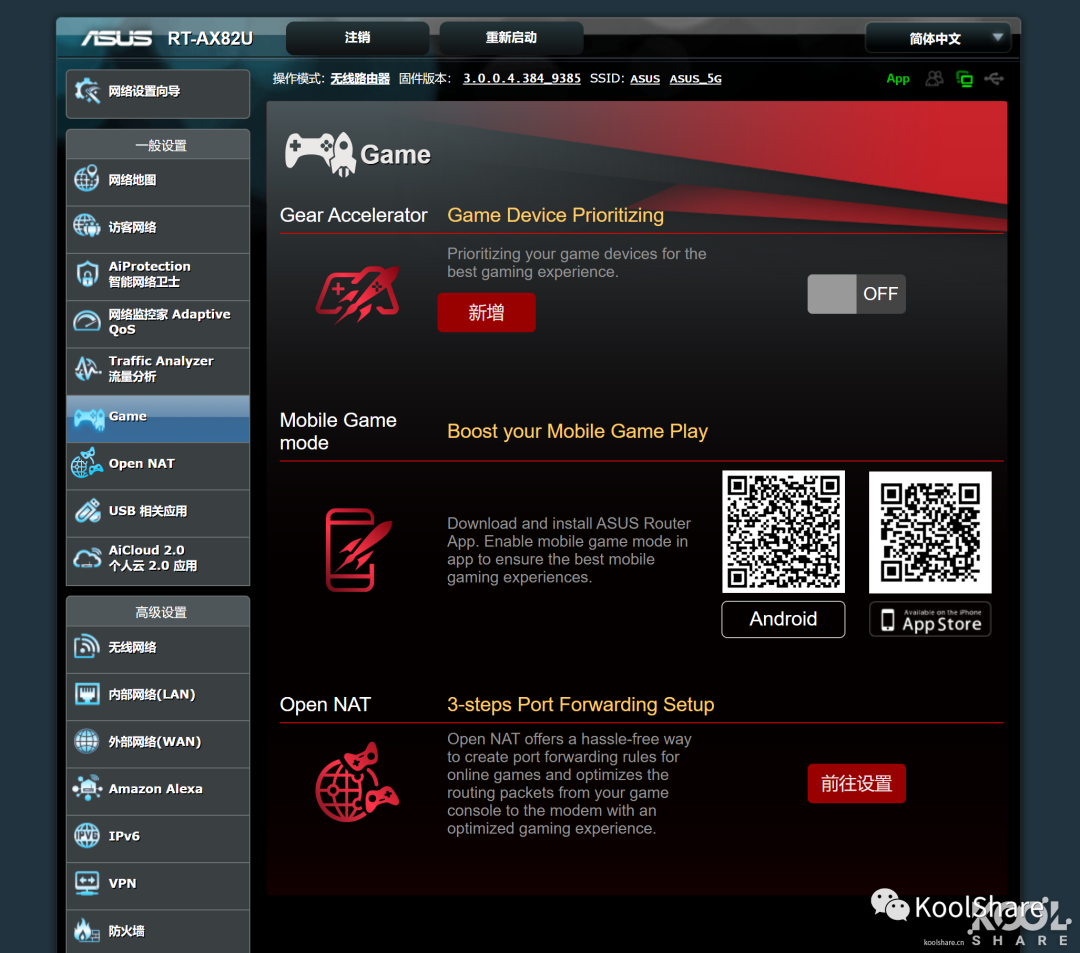Click the guest users status icon
Image resolution: width=1080 pixels, height=953 pixels.
coord(934,78)
